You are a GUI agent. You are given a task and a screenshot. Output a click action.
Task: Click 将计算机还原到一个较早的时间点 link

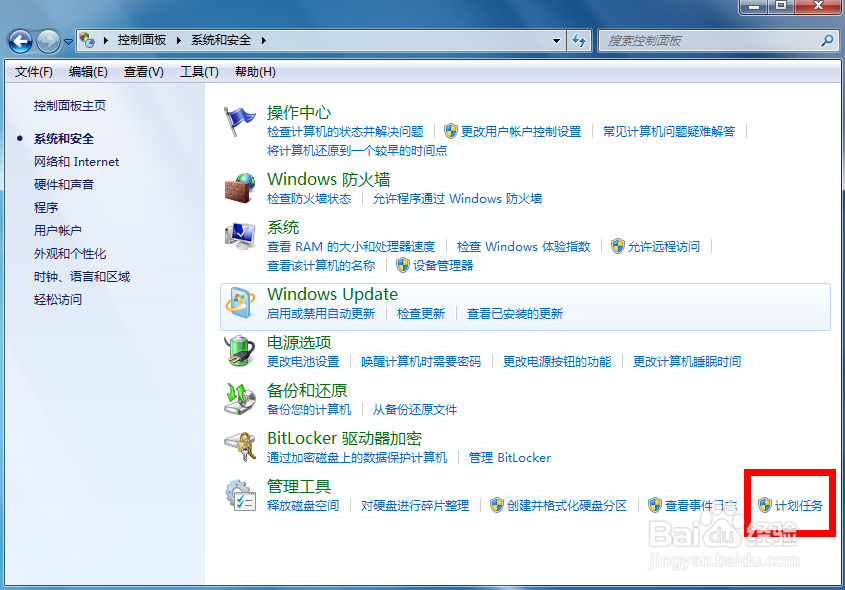357,150
